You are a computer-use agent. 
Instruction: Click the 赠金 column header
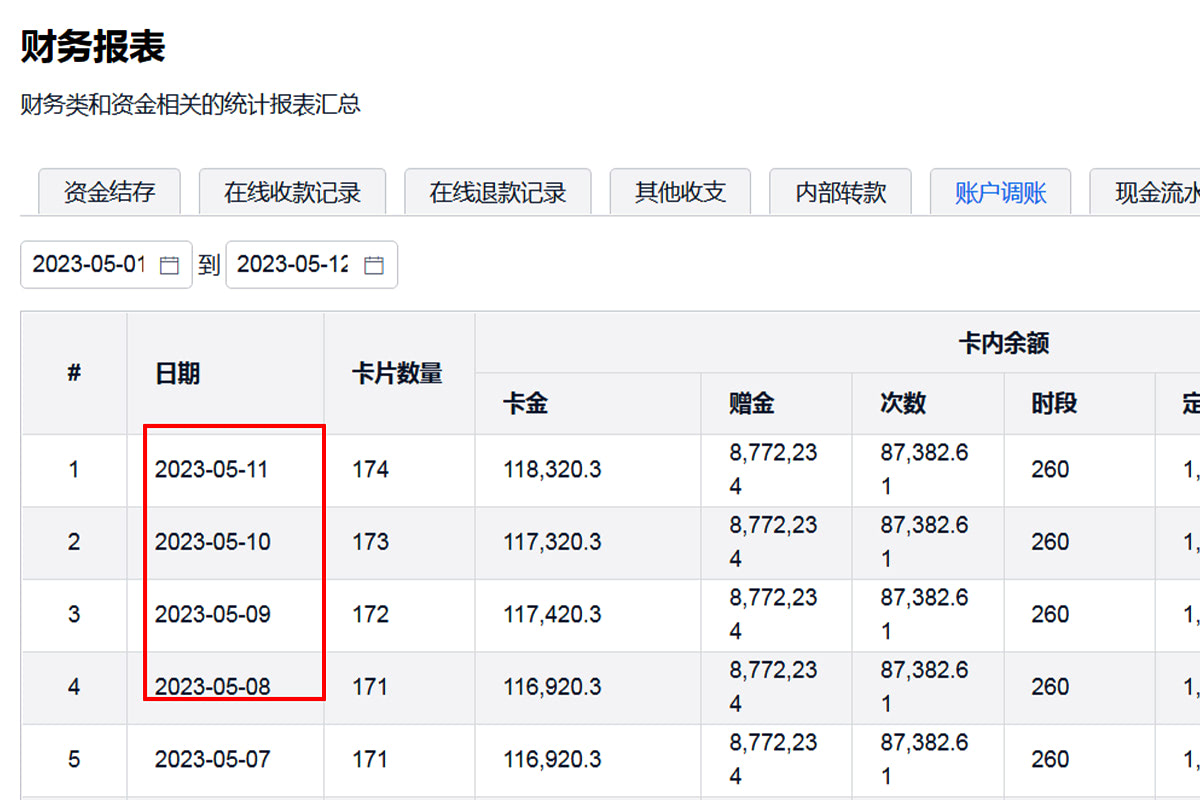[x=752, y=404]
